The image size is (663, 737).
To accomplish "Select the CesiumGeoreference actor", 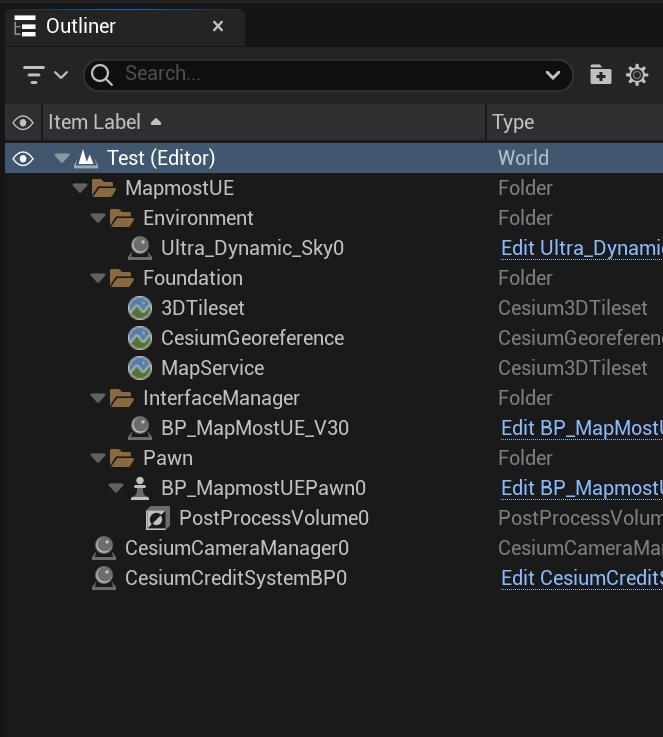I will (252, 338).
